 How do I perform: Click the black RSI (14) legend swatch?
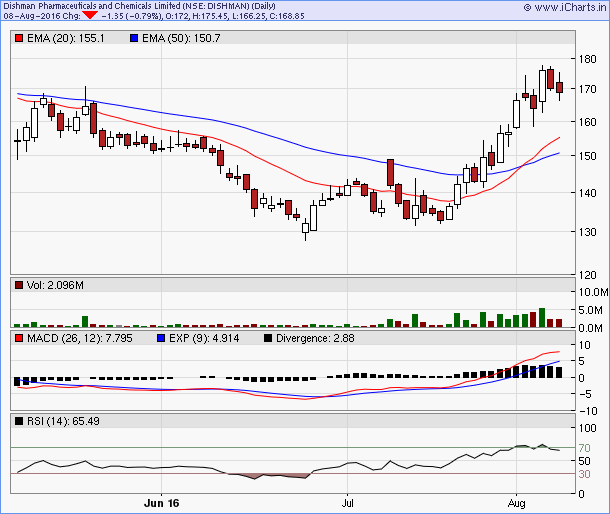(19, 421)
